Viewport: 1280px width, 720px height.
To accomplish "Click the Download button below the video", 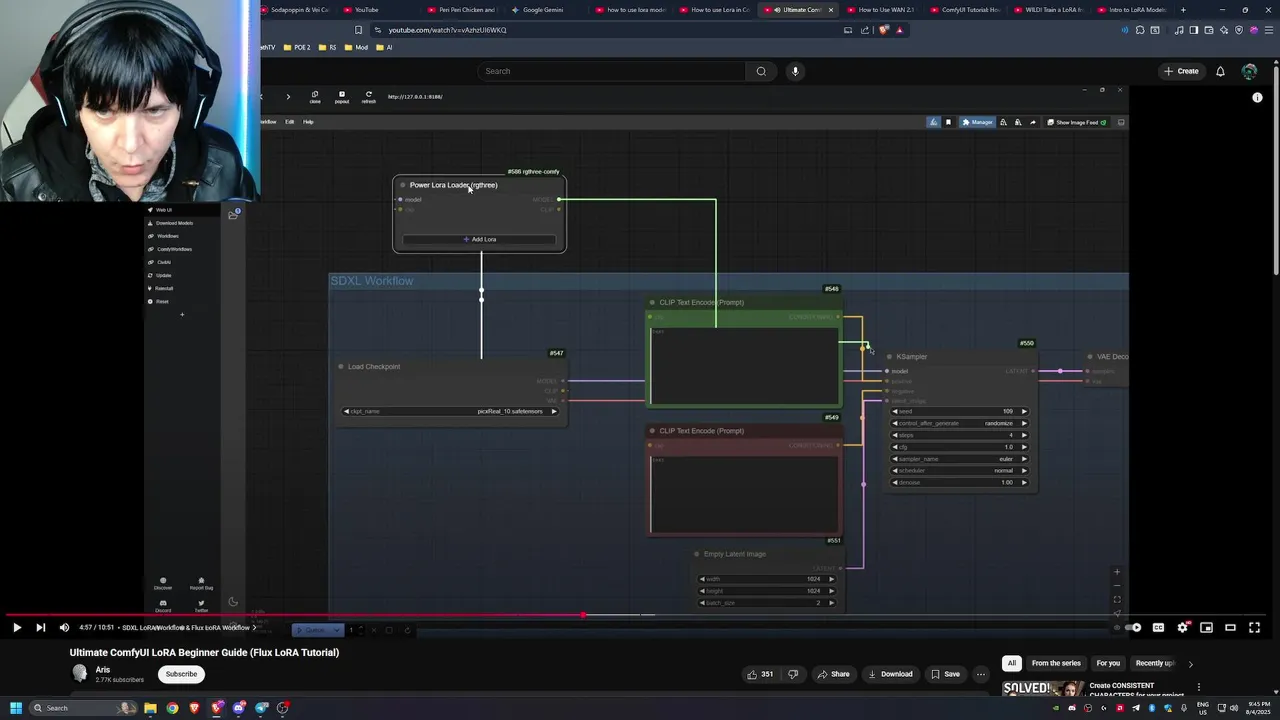I will click(890, 674).
